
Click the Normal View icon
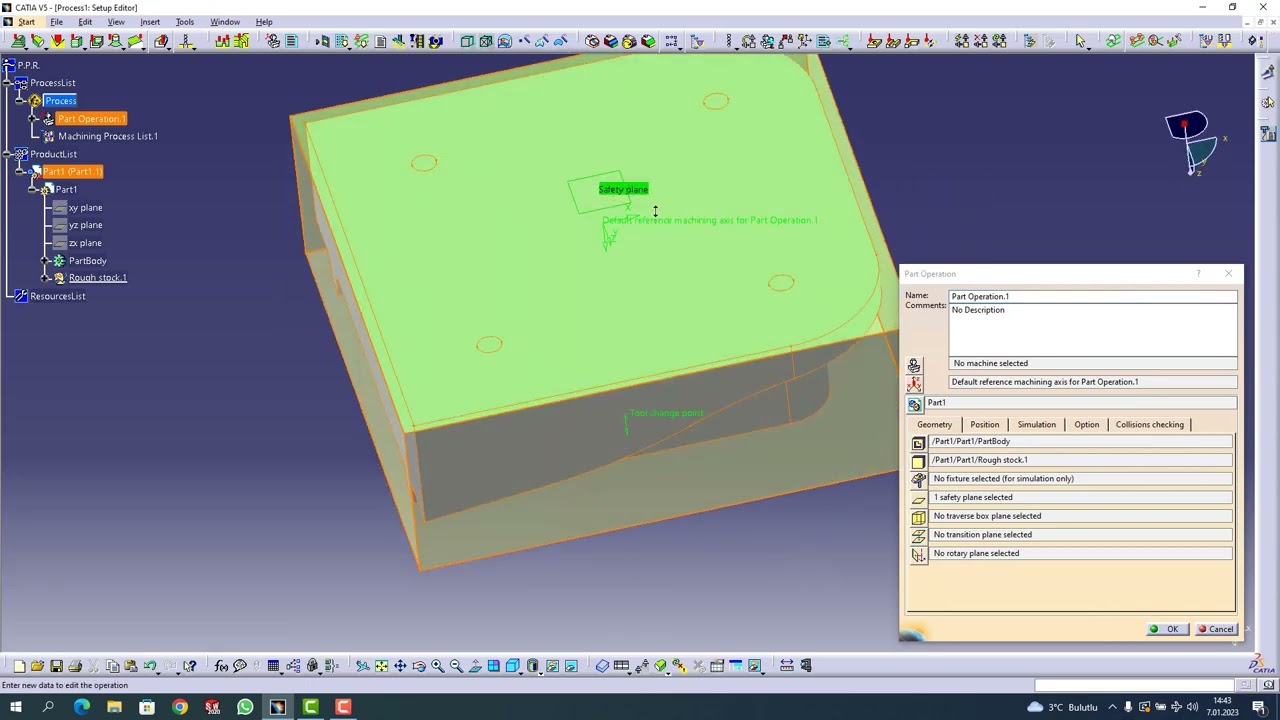point(475,666)
